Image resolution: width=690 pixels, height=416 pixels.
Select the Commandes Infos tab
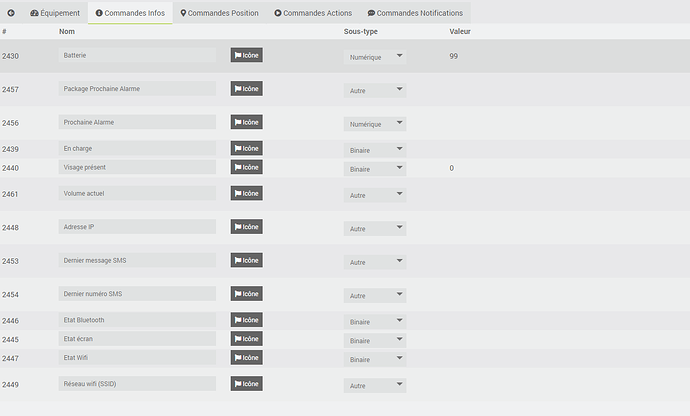click(130, 13)
